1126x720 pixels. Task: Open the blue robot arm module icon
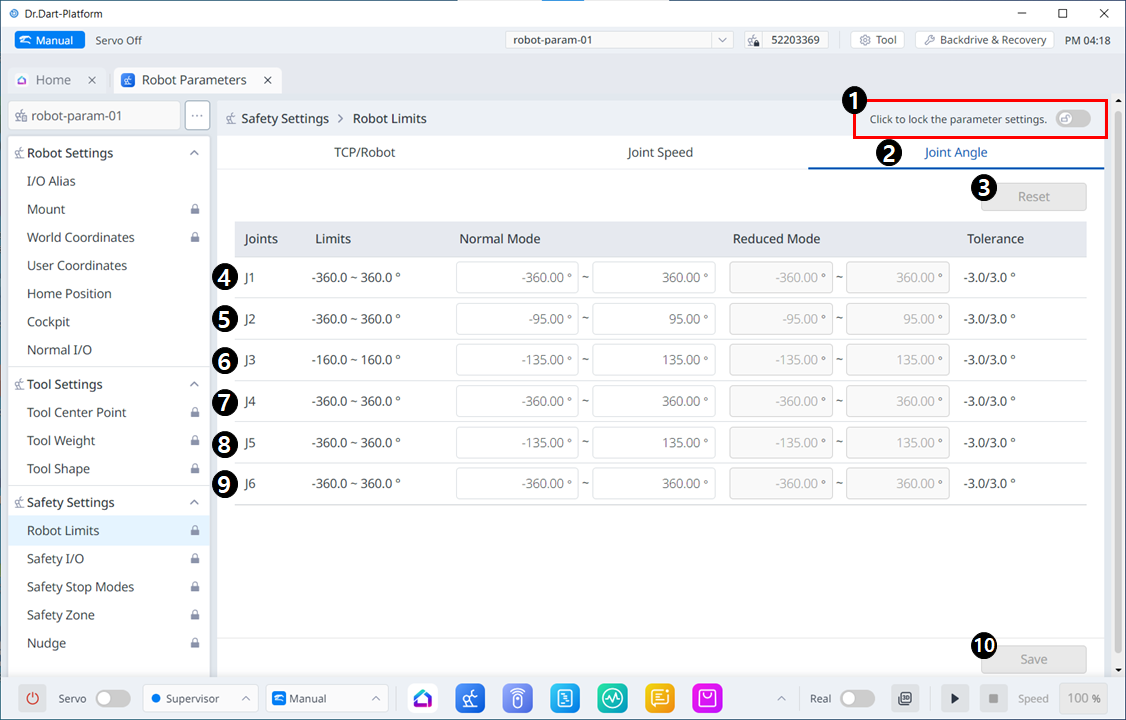point(471,698)
